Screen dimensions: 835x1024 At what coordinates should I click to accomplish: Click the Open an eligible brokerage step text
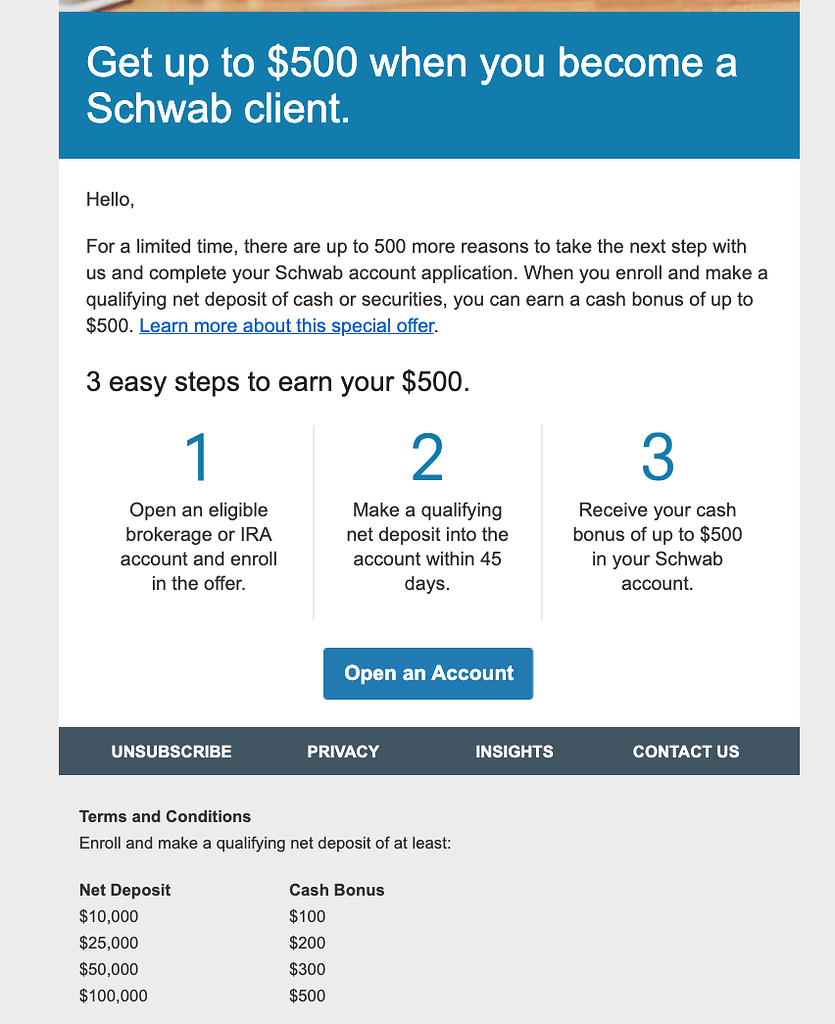point(197,546)
